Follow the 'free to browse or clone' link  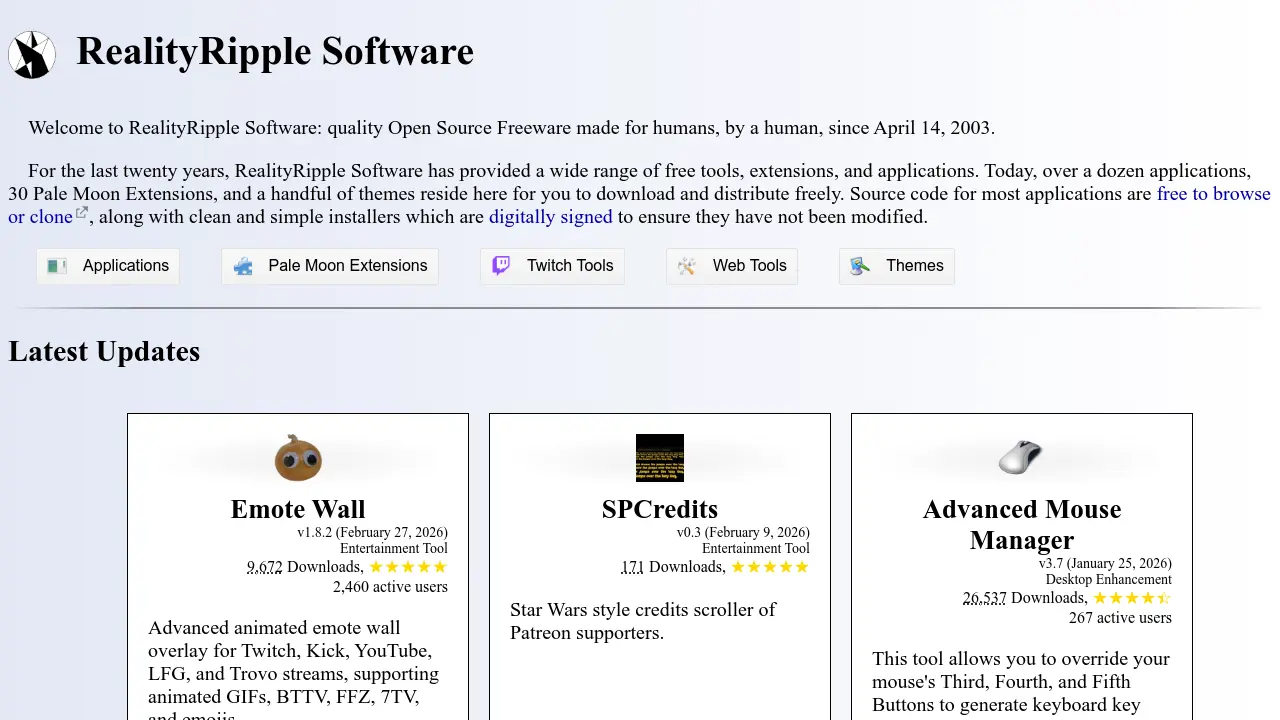1213,194
